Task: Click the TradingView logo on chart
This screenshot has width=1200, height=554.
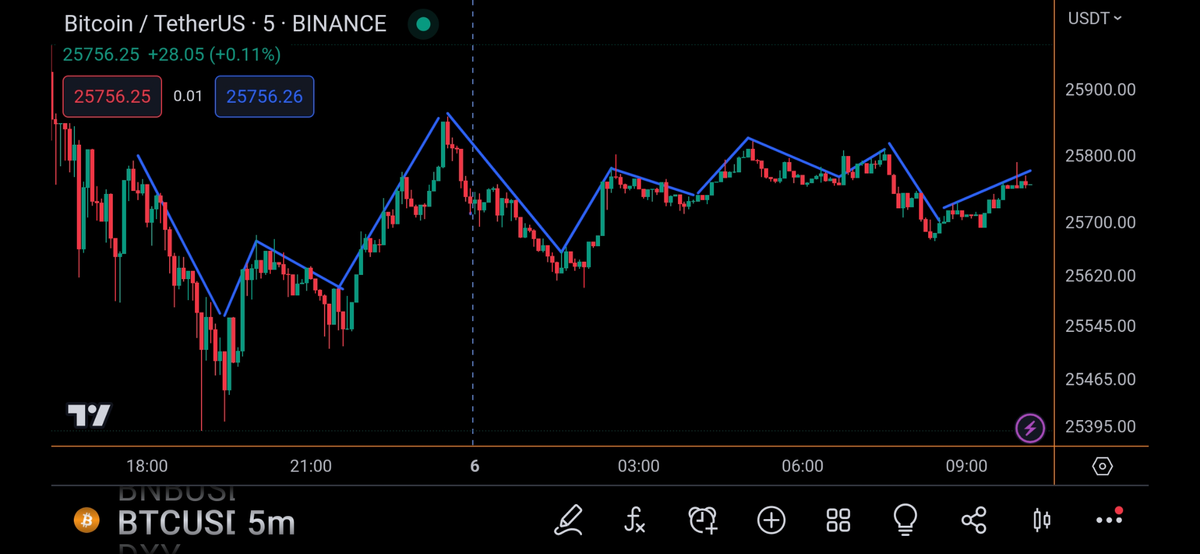Action: pyautogui.click(x=89, y=415)
